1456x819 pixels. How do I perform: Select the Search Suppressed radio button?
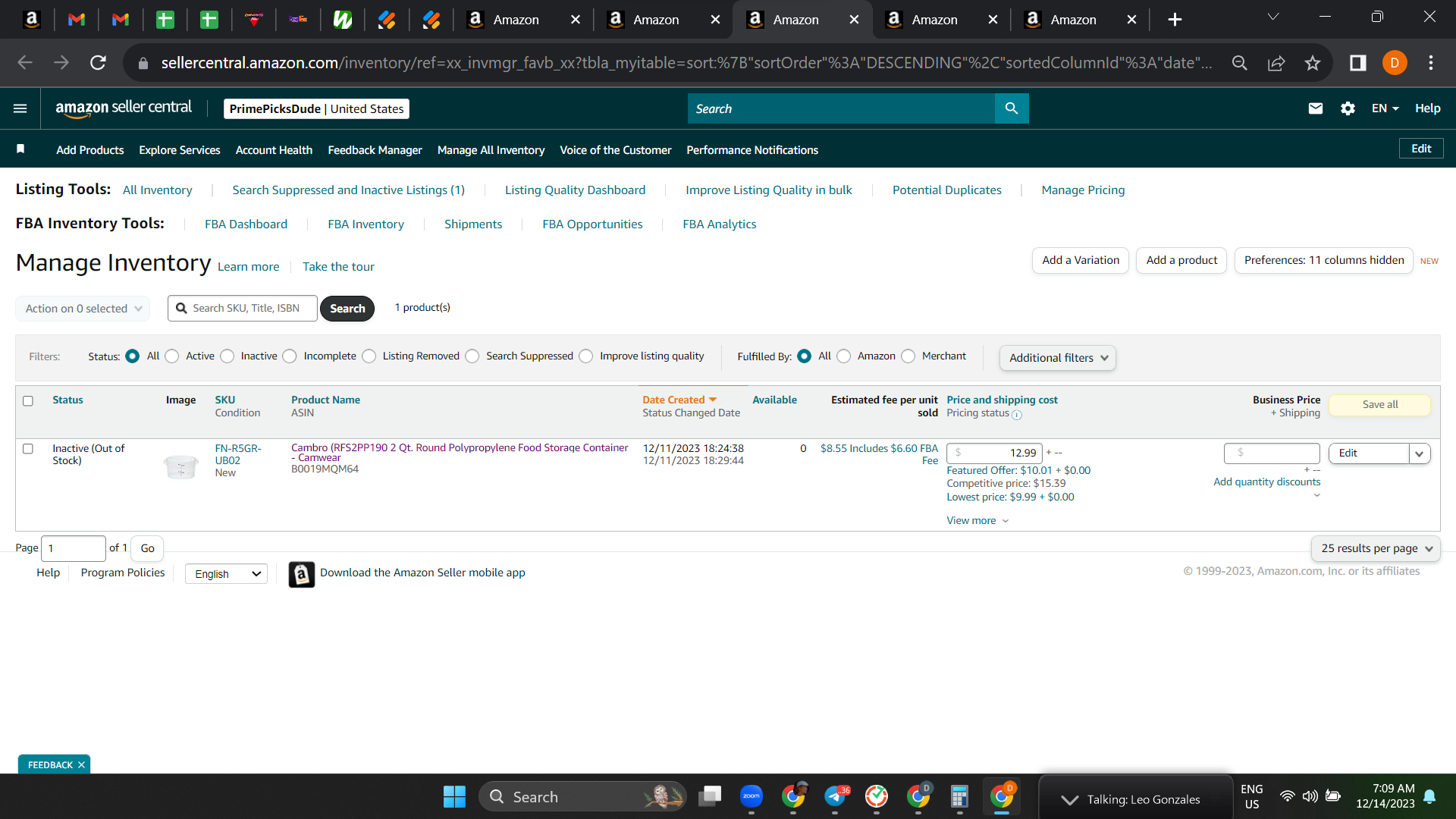tap(472, 356)
